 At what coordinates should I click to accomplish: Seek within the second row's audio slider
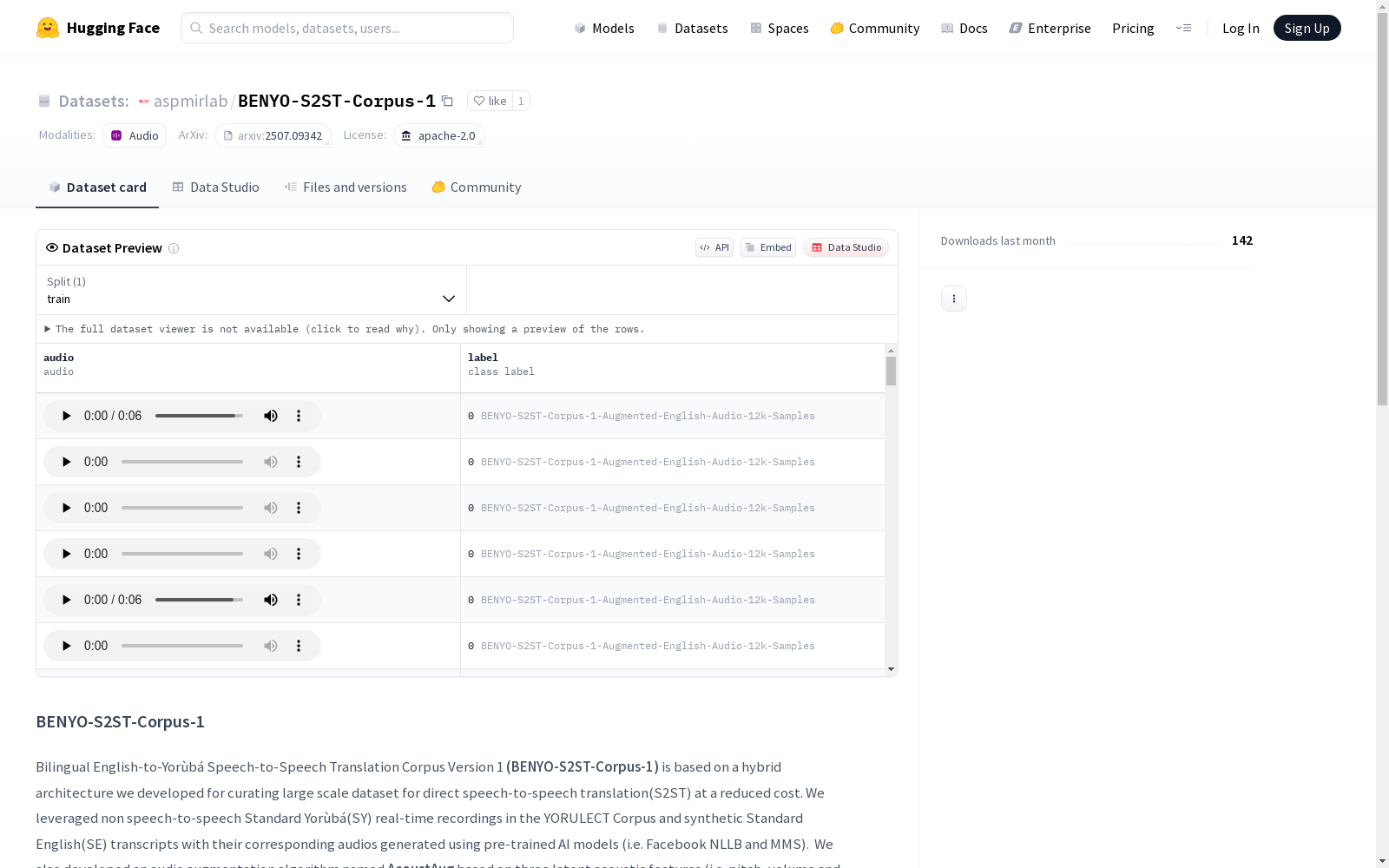[x=182, y=462]
